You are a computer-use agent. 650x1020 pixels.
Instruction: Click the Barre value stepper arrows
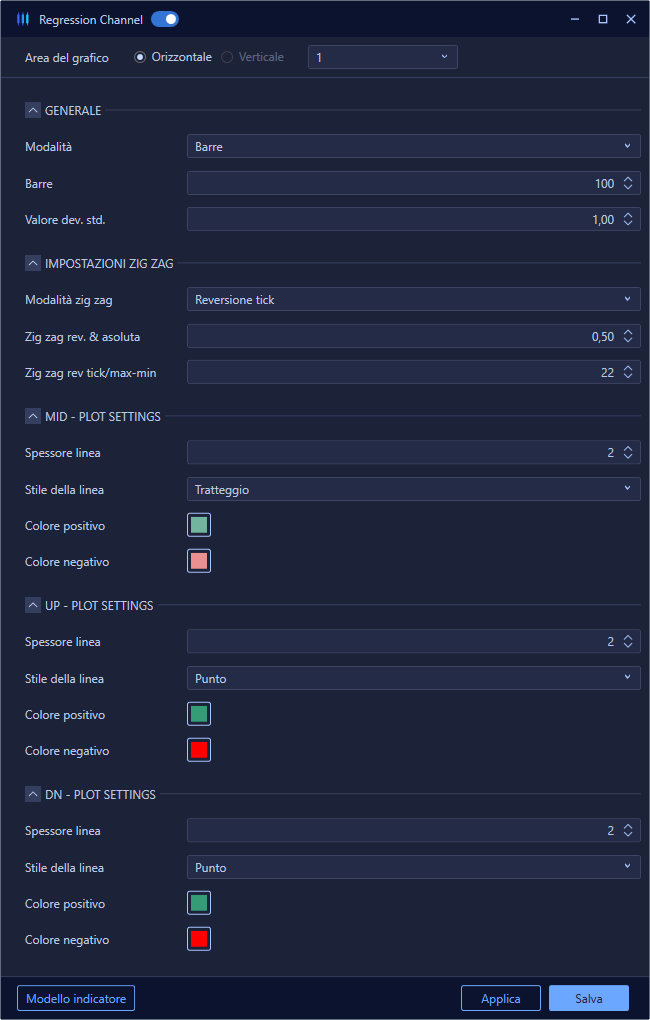coord(628,183)
